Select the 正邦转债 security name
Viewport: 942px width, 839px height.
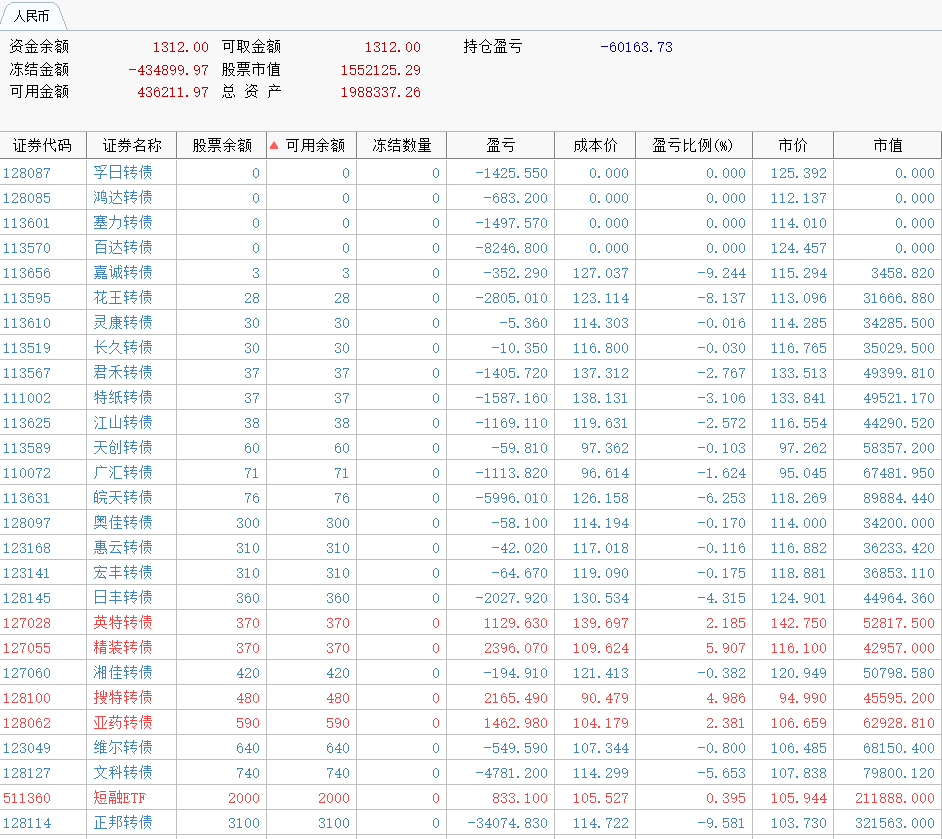click(x=123, y=822)
